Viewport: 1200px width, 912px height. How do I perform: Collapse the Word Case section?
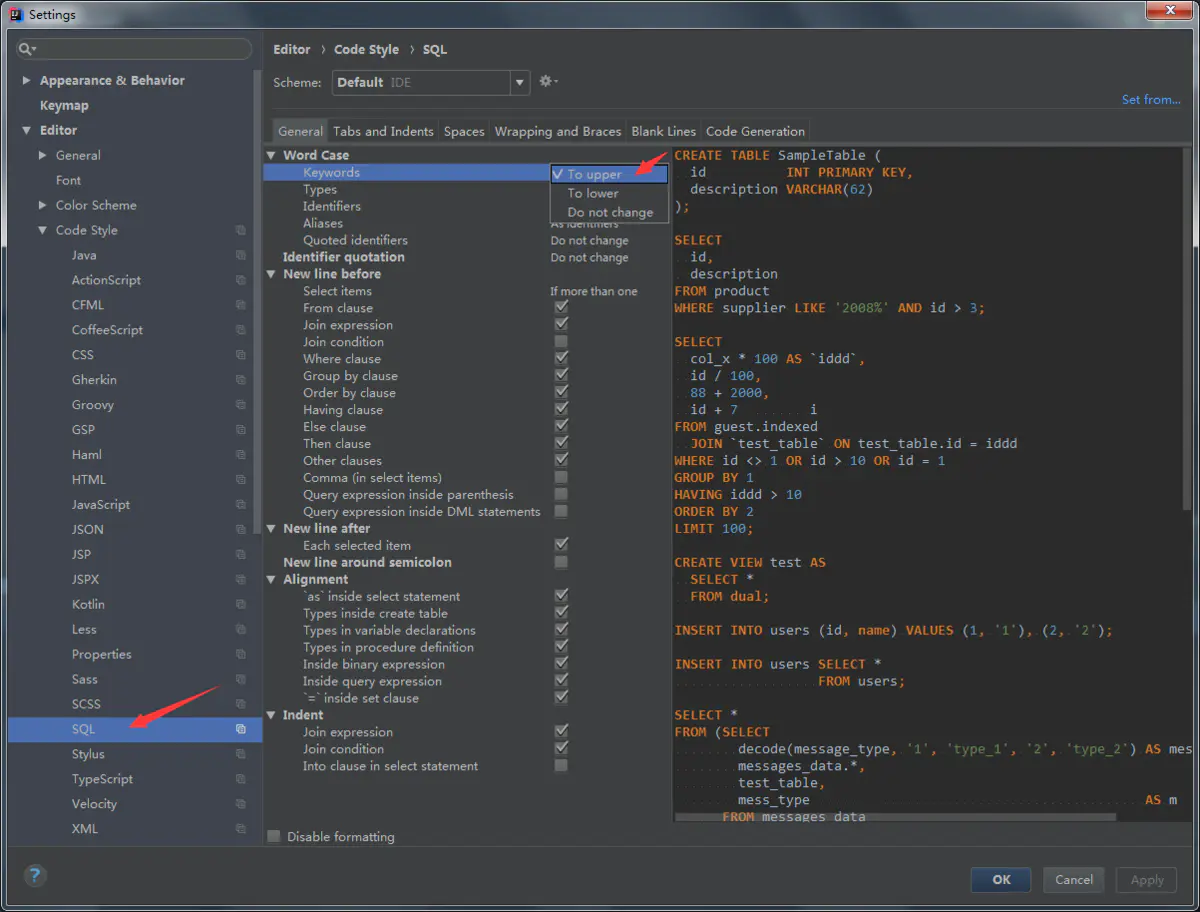(x=271, y=155)
